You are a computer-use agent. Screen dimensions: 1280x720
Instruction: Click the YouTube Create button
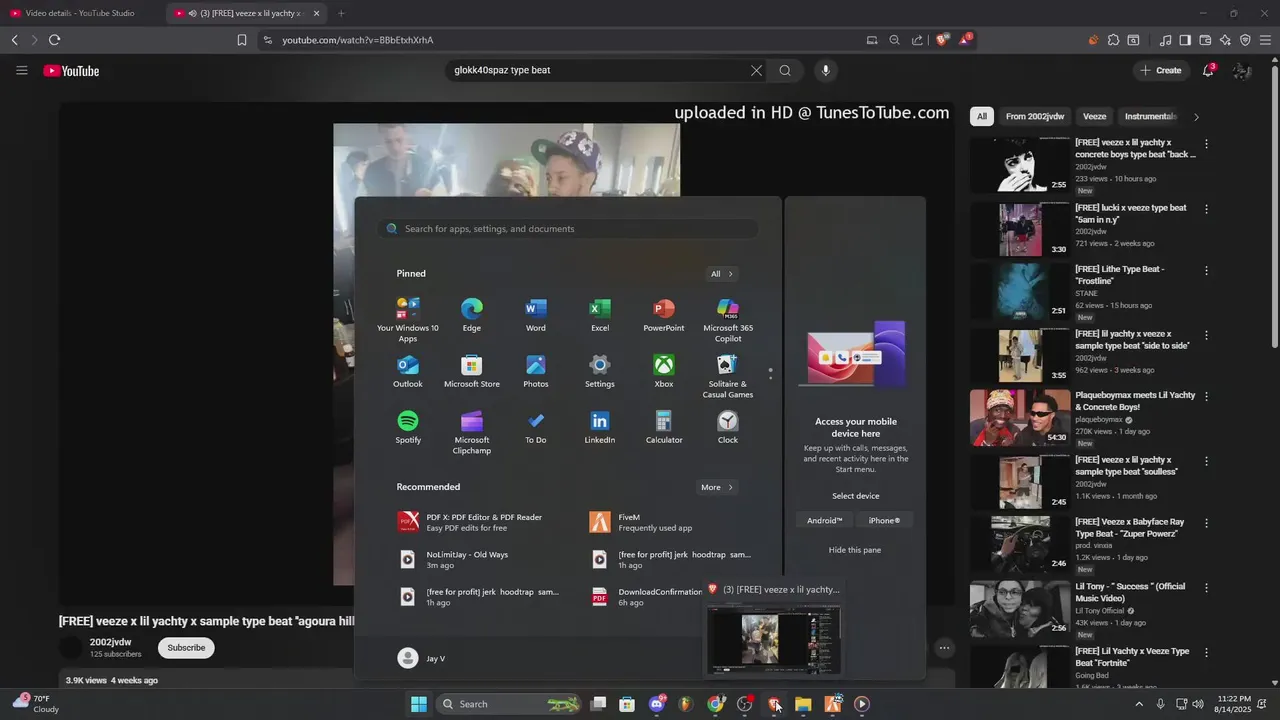(x=1160, y=70)
